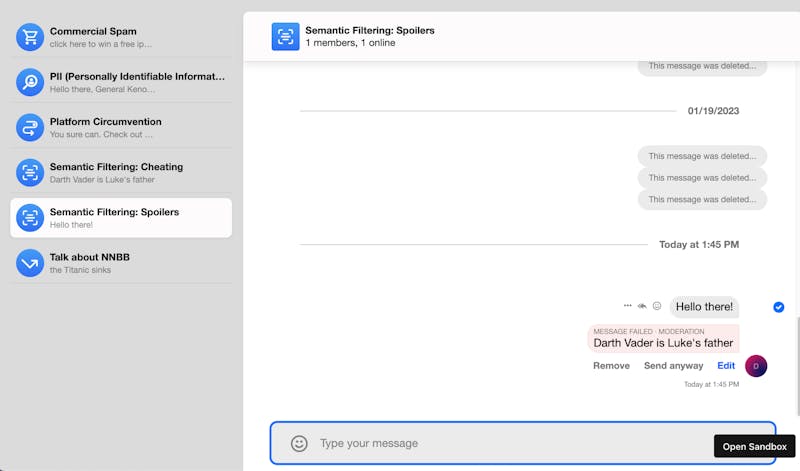The width and height of the screenshot is (800, 471).
Task: Click Send anyway on failed message
Action: 673,366
